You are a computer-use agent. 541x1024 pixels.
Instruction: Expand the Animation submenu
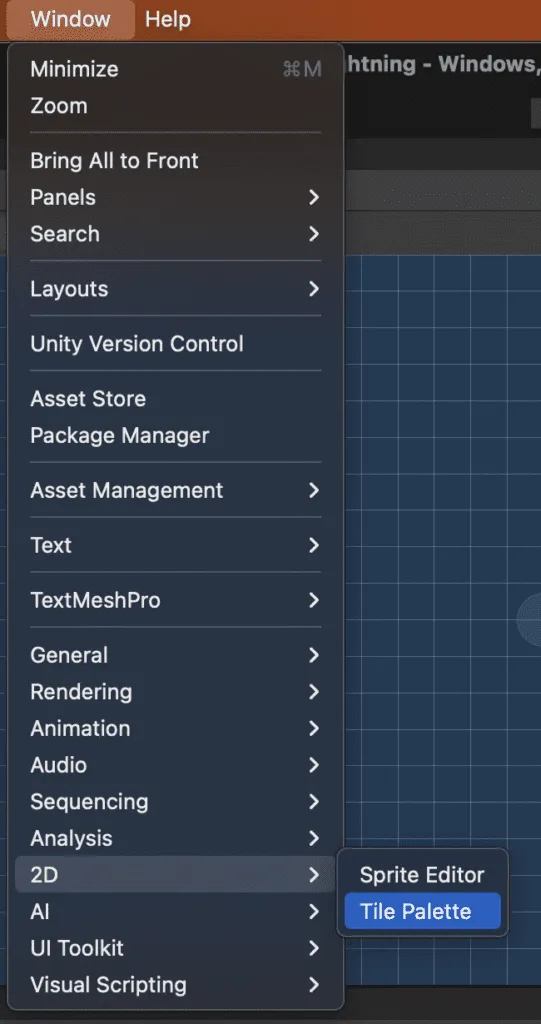pyautogui.click(x=175, y=728)
